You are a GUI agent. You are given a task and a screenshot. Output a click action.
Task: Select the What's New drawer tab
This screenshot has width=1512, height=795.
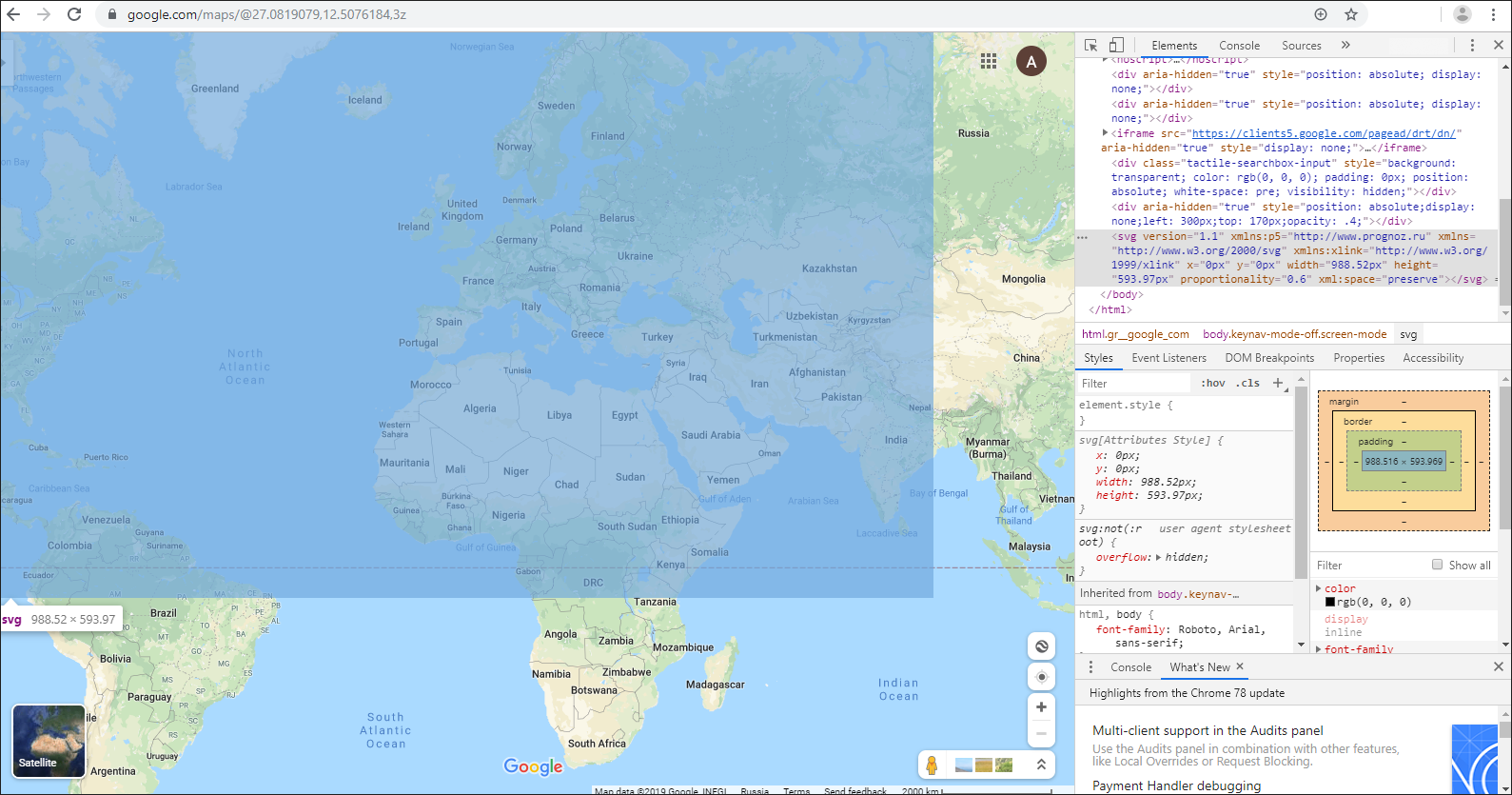pyautogui.click(x=1199, y=667)
